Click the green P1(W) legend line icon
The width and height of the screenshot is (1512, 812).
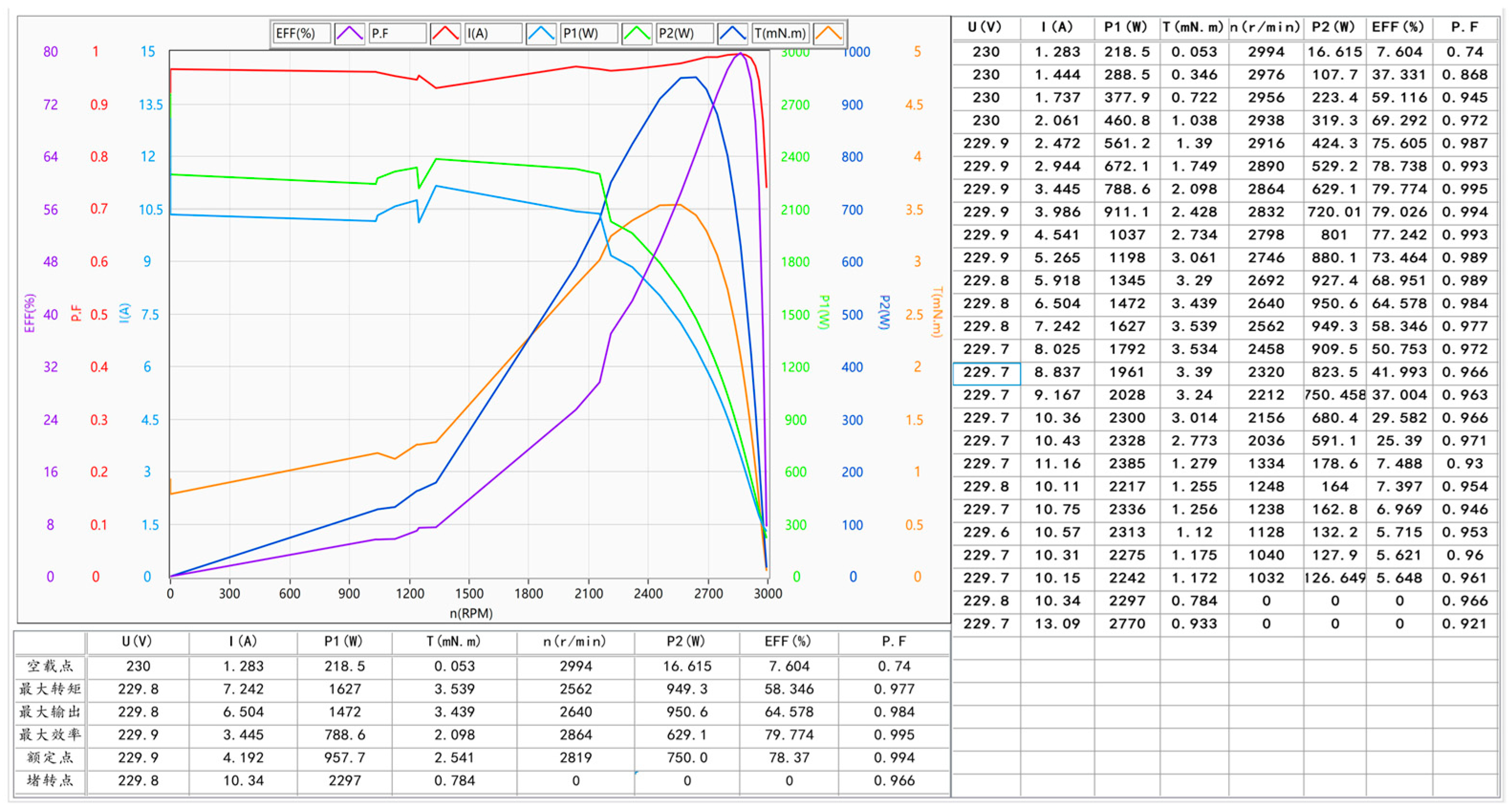[637, 33]
